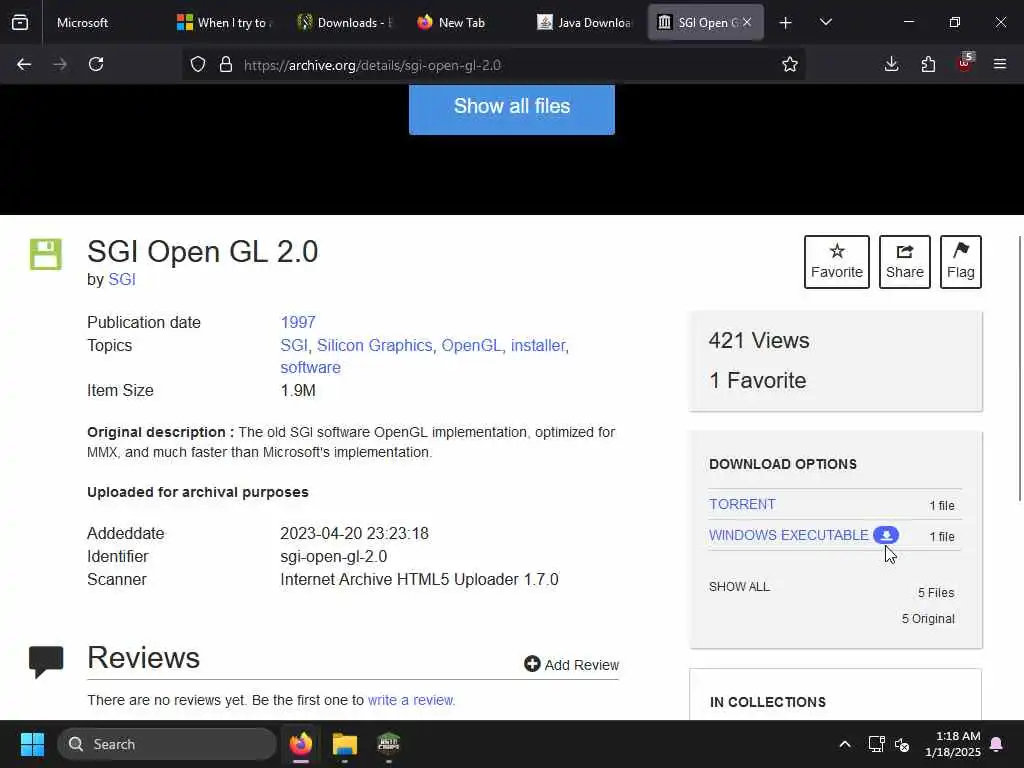1024x768 pixels.
Task: Click the forward navigation arrow
Action: point(60,65)
